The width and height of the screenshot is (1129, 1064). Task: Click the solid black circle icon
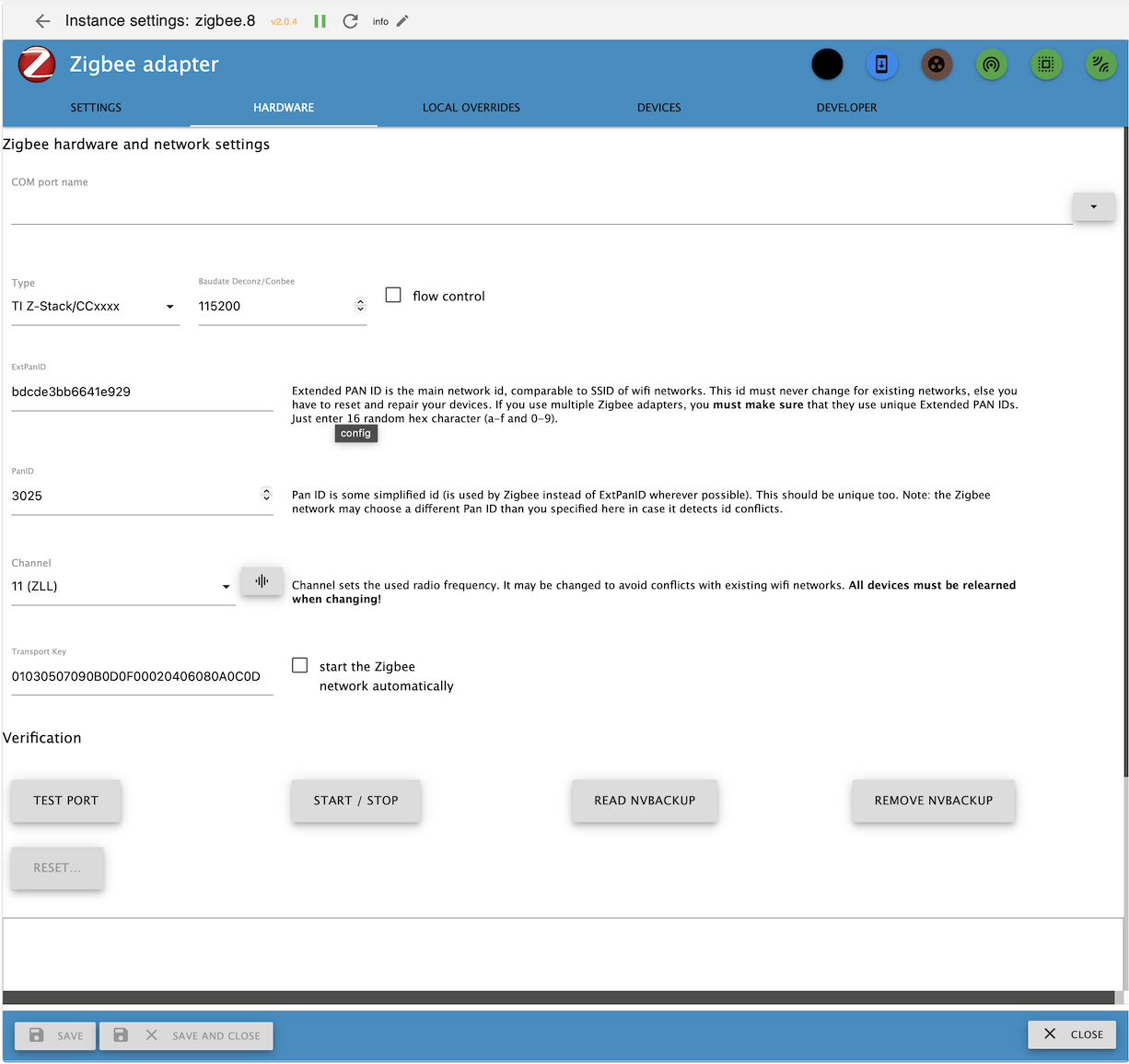[827, 64]
